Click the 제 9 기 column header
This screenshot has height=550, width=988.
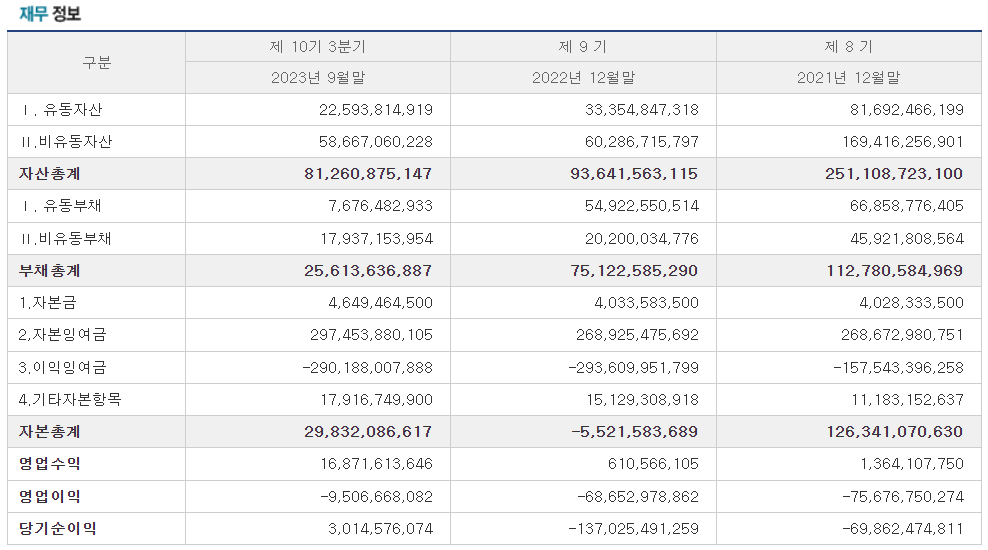pos(583,47)
